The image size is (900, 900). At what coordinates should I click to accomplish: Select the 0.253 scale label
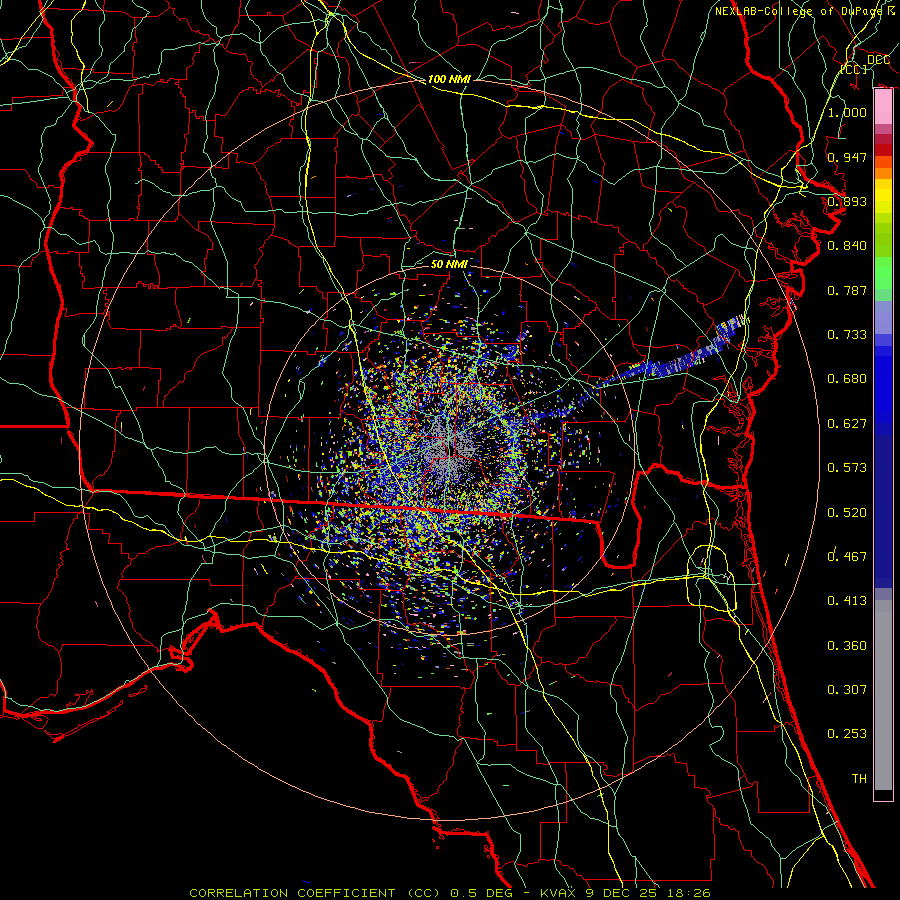[x=847, y=734]
